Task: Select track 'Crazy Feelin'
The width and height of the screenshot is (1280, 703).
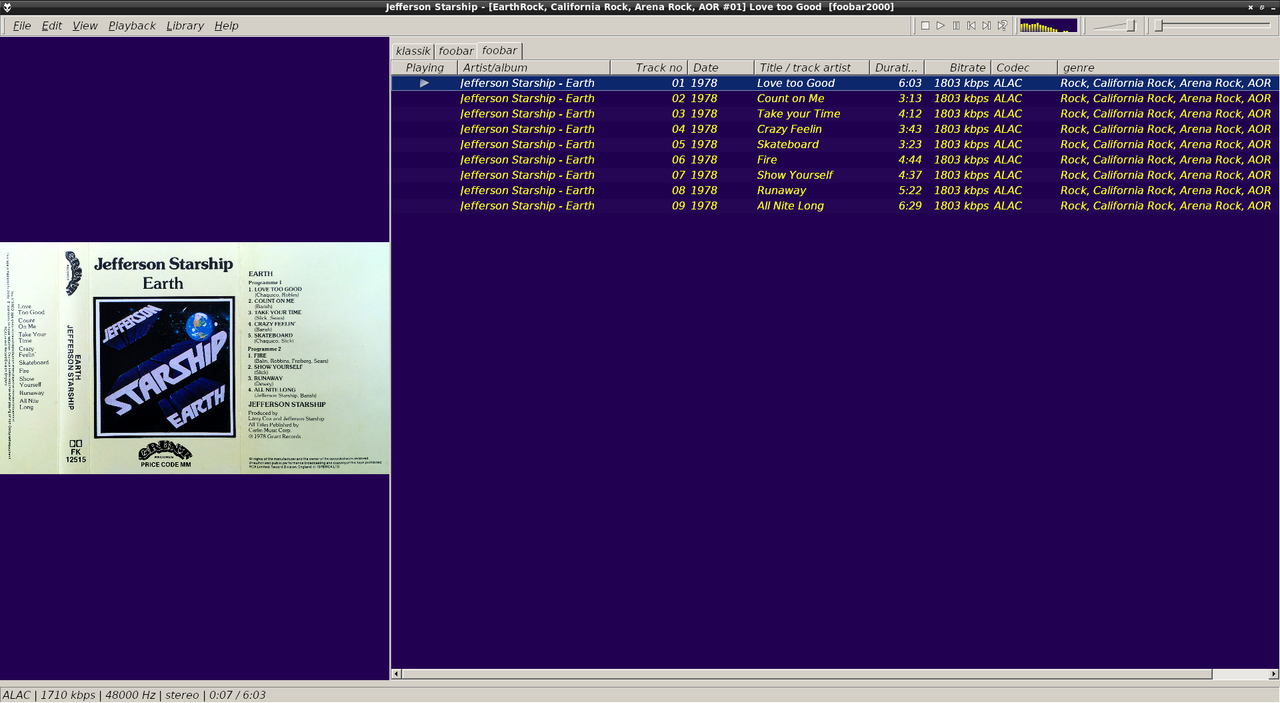Action: click(x=790, y=129)
